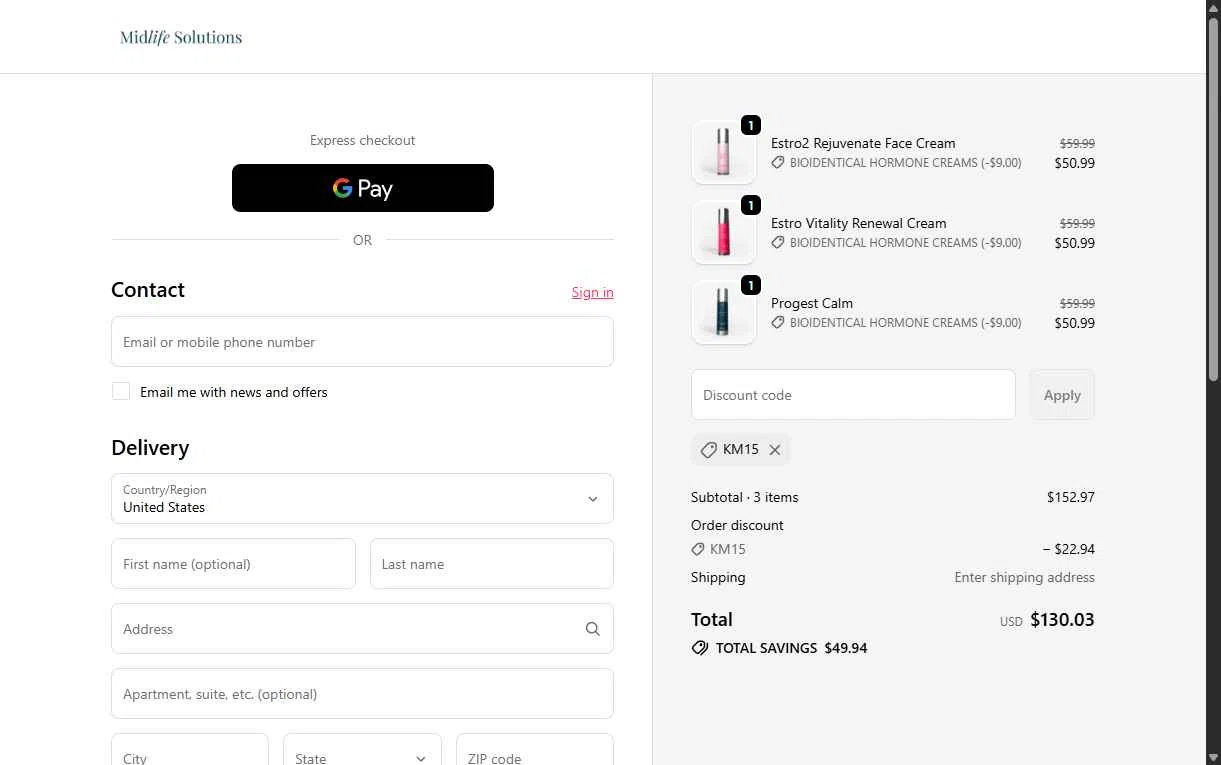Click the discount tag icon under Estro Vitality
The image size is (1221, 765).
[778, 242]
